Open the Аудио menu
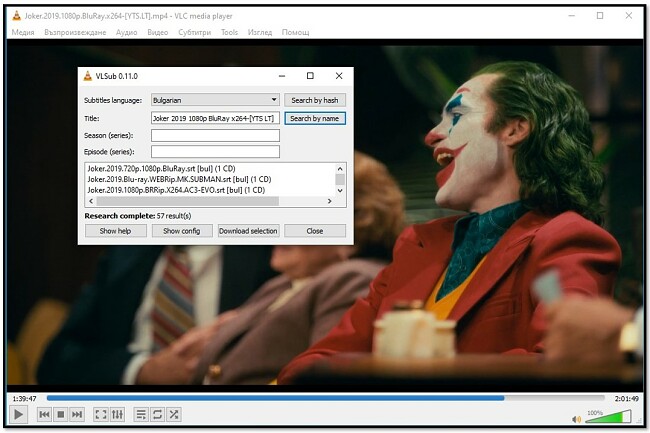This screenshot has width=650, height=433. 126,32
